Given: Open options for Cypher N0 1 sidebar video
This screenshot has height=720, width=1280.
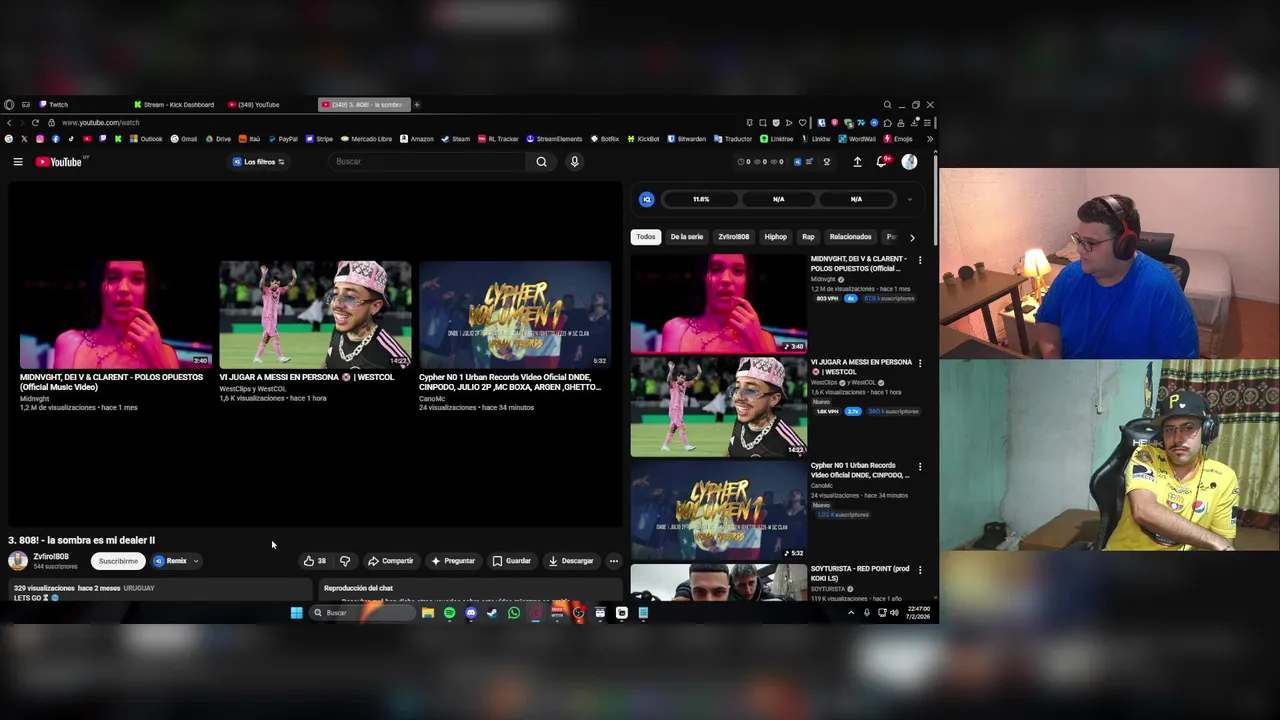Looking at the screenshot, I should [920, 467].
